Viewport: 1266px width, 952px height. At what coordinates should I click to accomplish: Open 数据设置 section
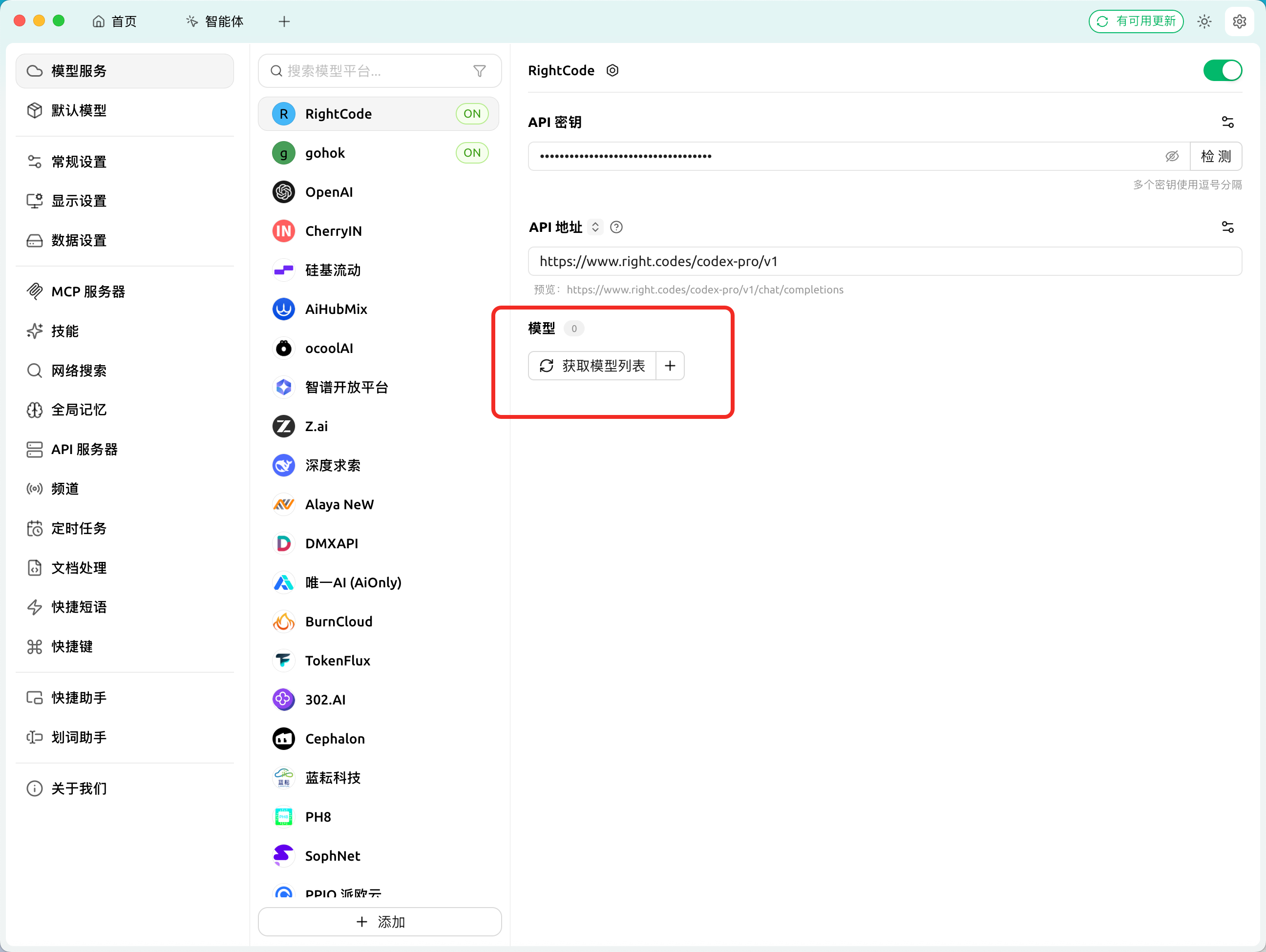(125, 240)
